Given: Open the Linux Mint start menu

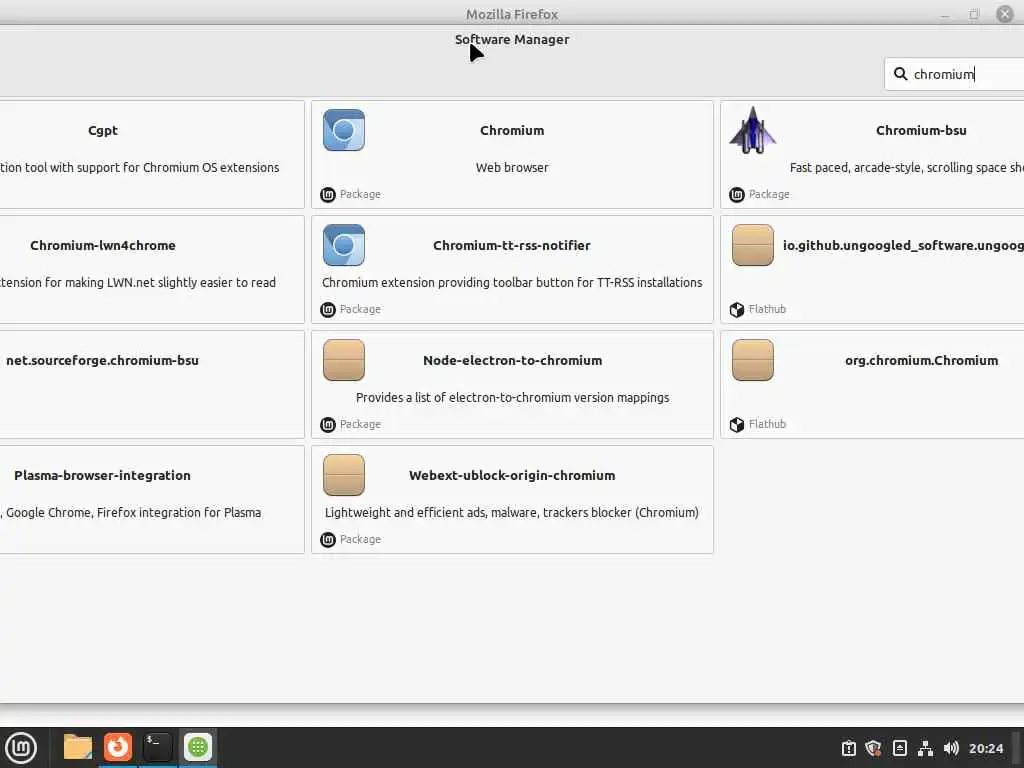Looking at the screenshot, I should [21, 747].
